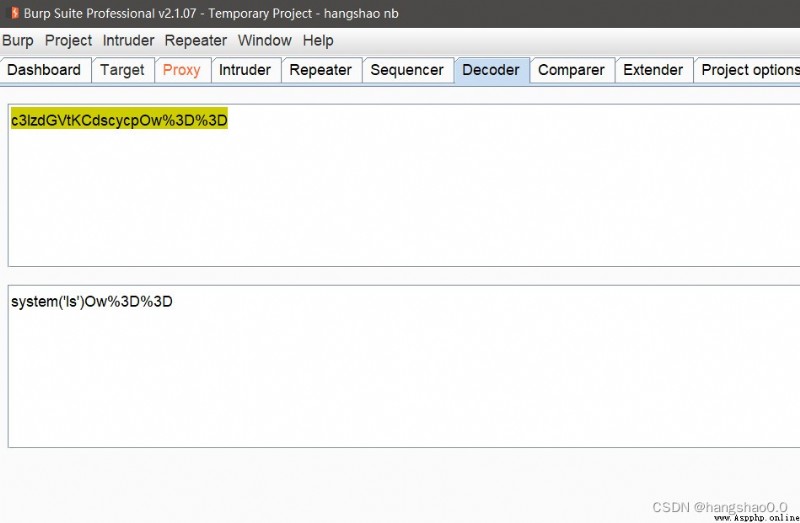Open the Burp menu
Image resolution: width=800 pixels, height=523 pixels.
click(18, 40)
